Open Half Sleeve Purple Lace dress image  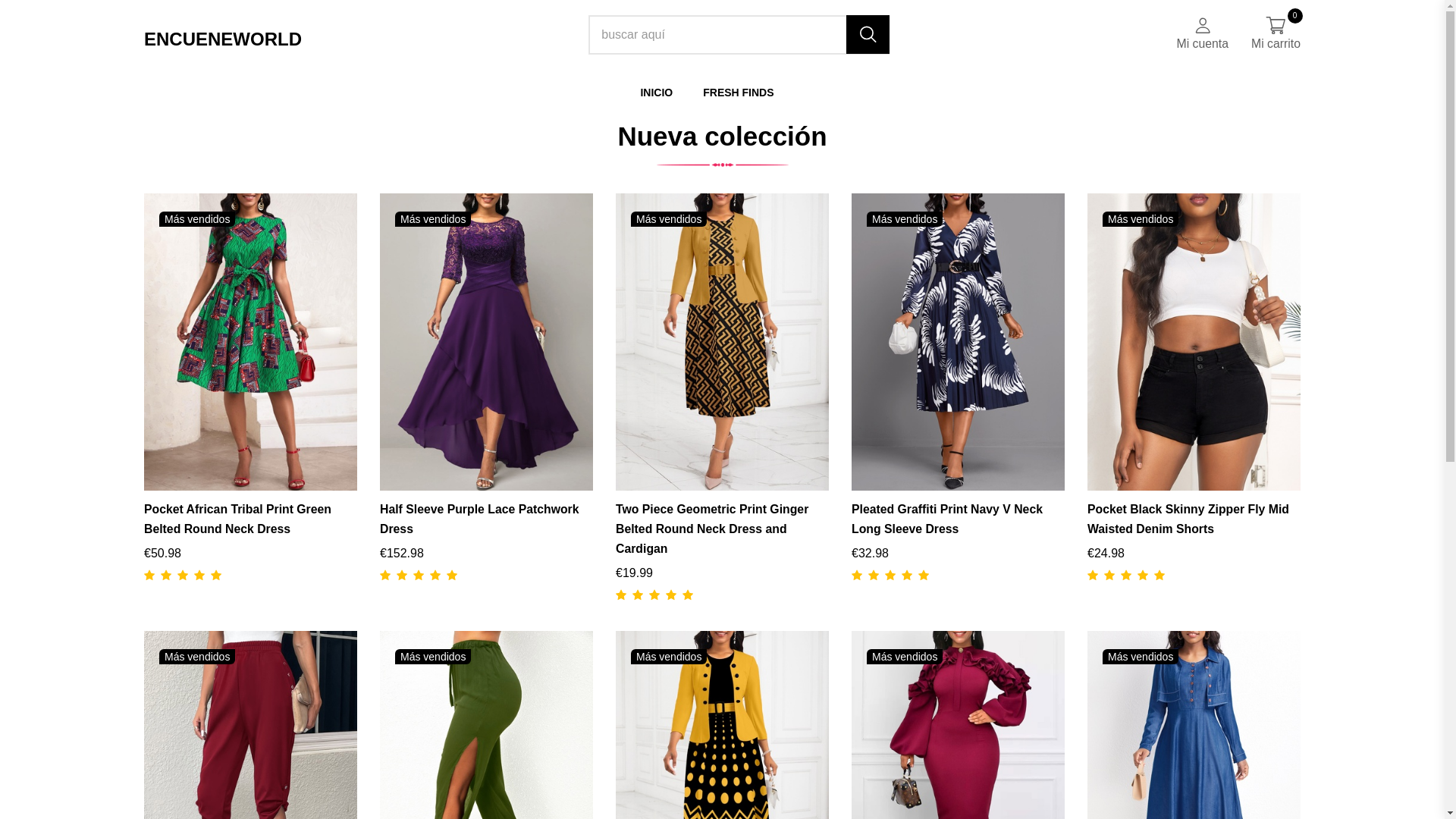click(486, 342)
